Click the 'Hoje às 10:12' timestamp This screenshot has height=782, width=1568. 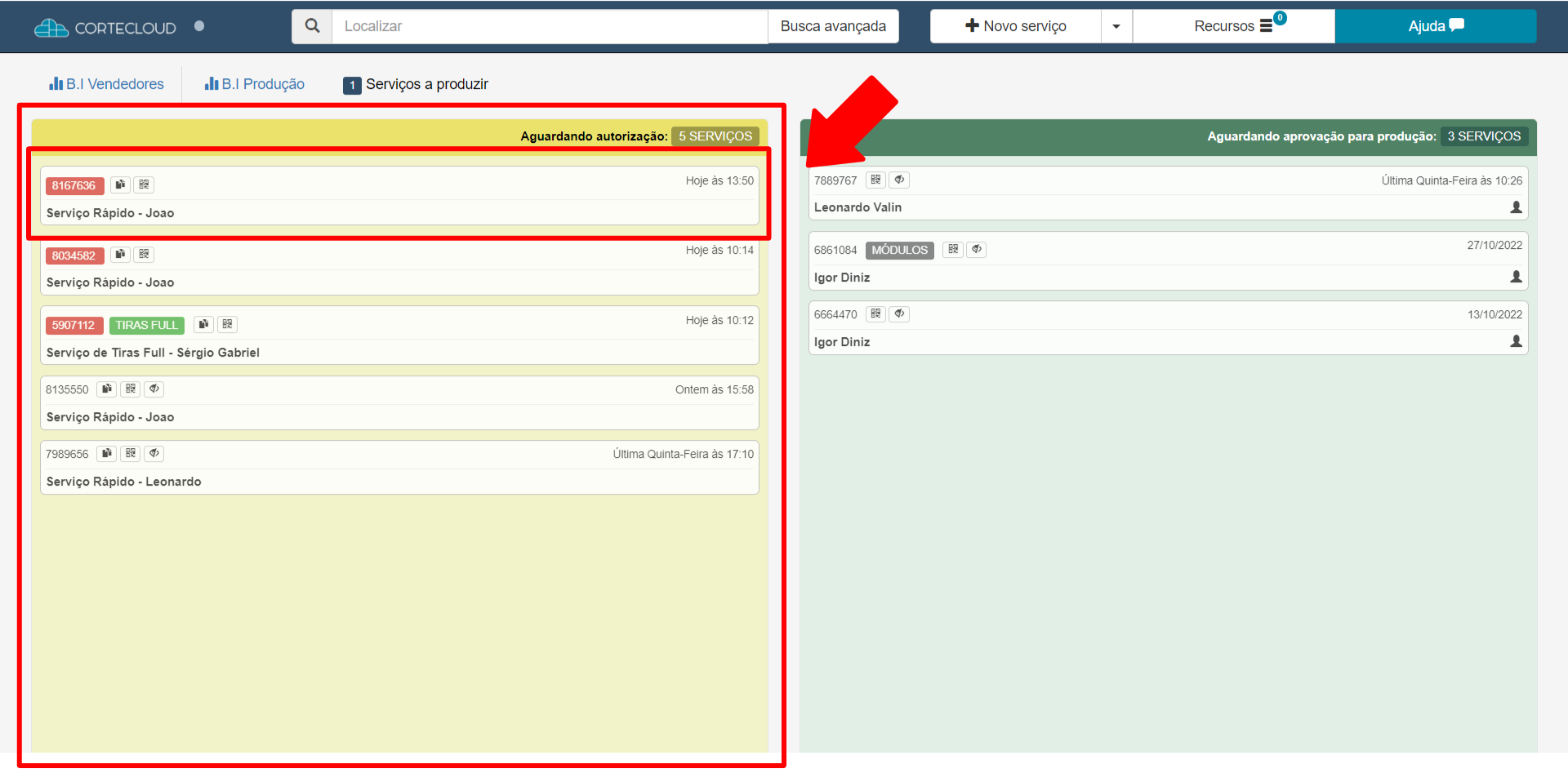[719, 320]
